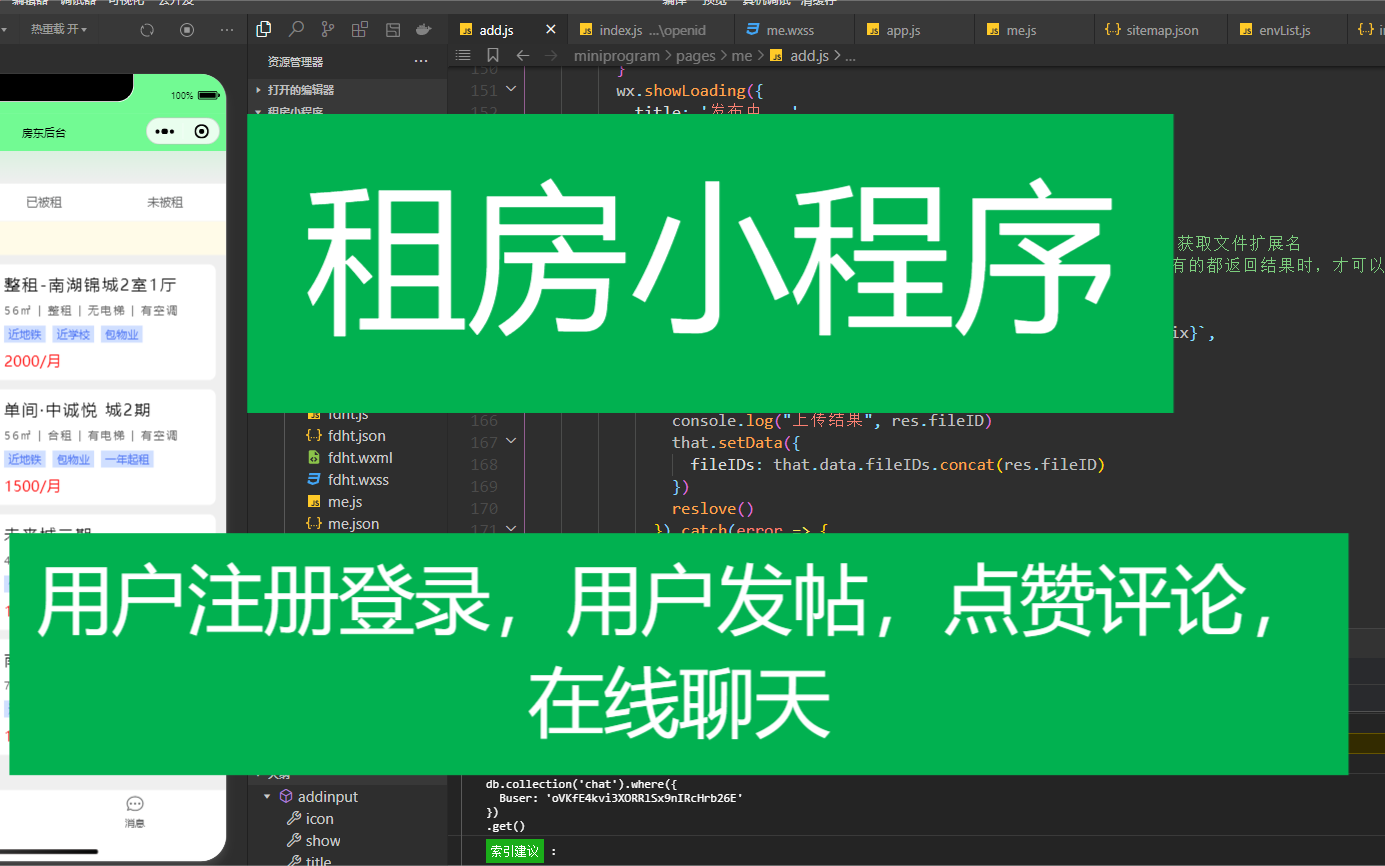
Task: Go forward with the right arrow icon
Action: tap(550, 56)
